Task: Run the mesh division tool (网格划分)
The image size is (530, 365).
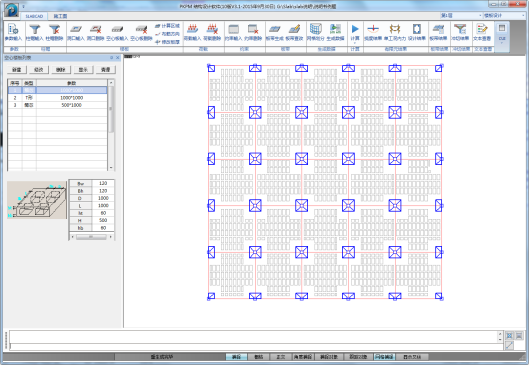Action: click(315, 32)
